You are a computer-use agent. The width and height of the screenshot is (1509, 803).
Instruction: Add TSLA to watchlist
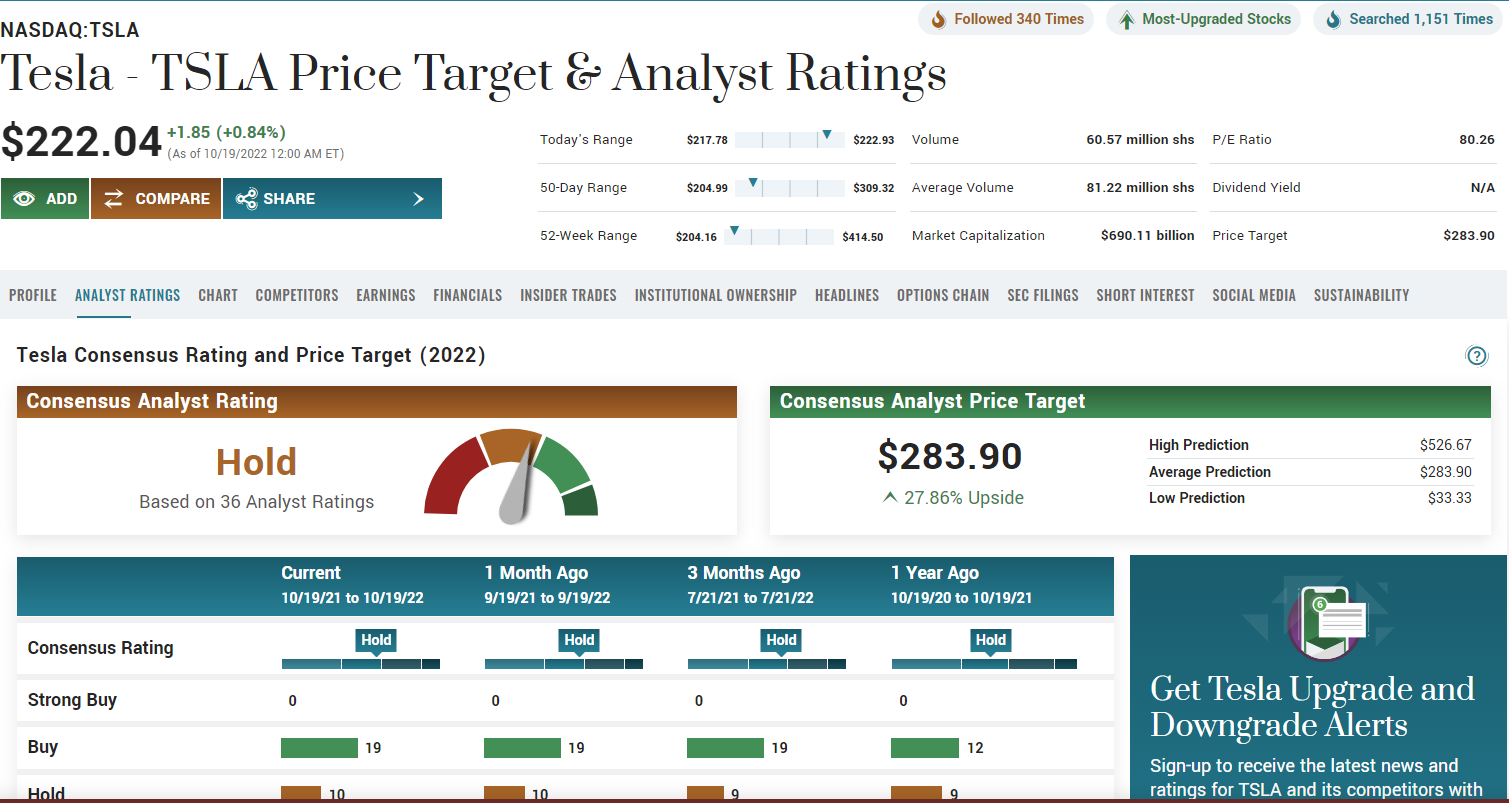click(x=45, y=199)
